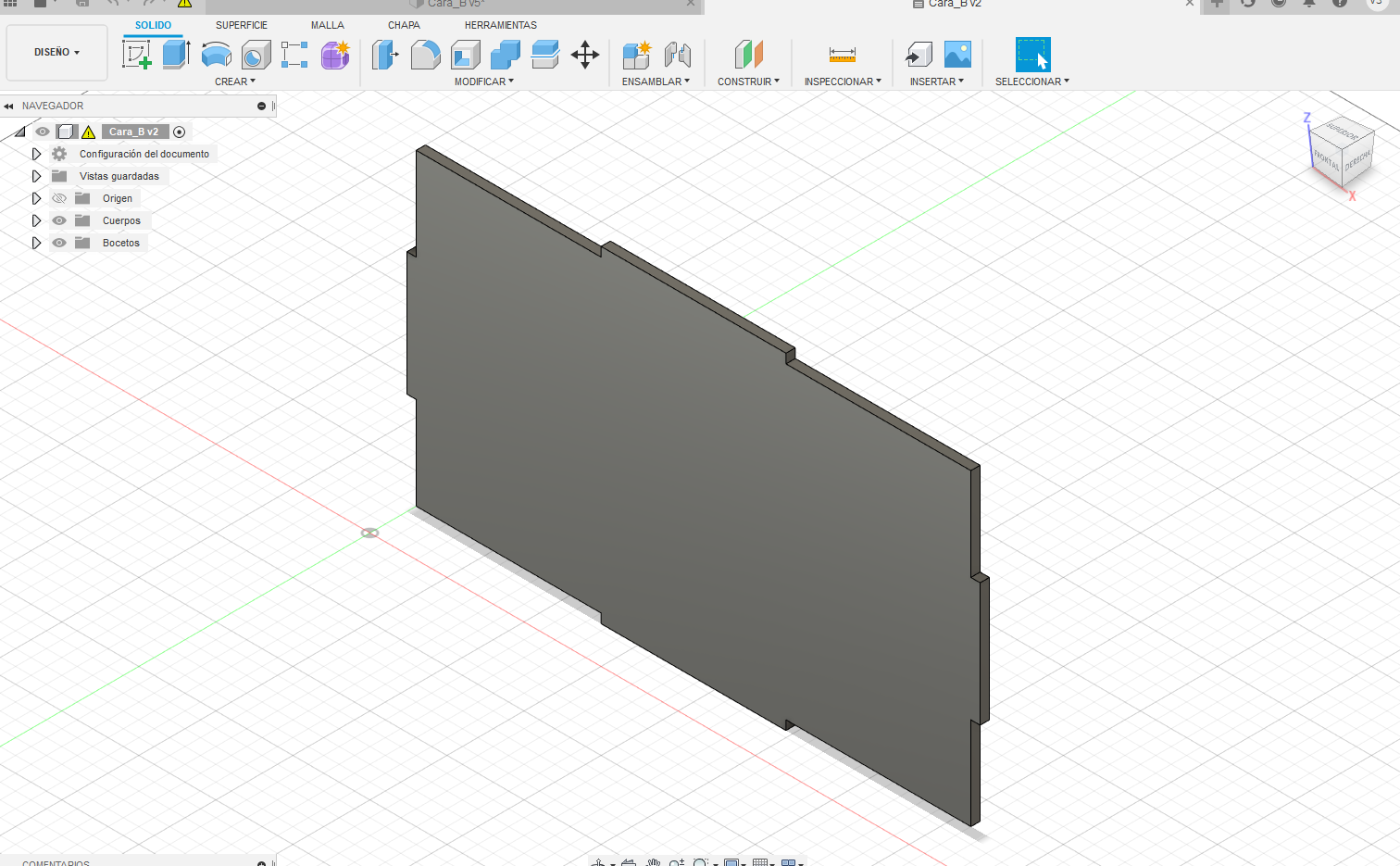
Task: Switch to the MALLA tab
Action: (328, 25)
